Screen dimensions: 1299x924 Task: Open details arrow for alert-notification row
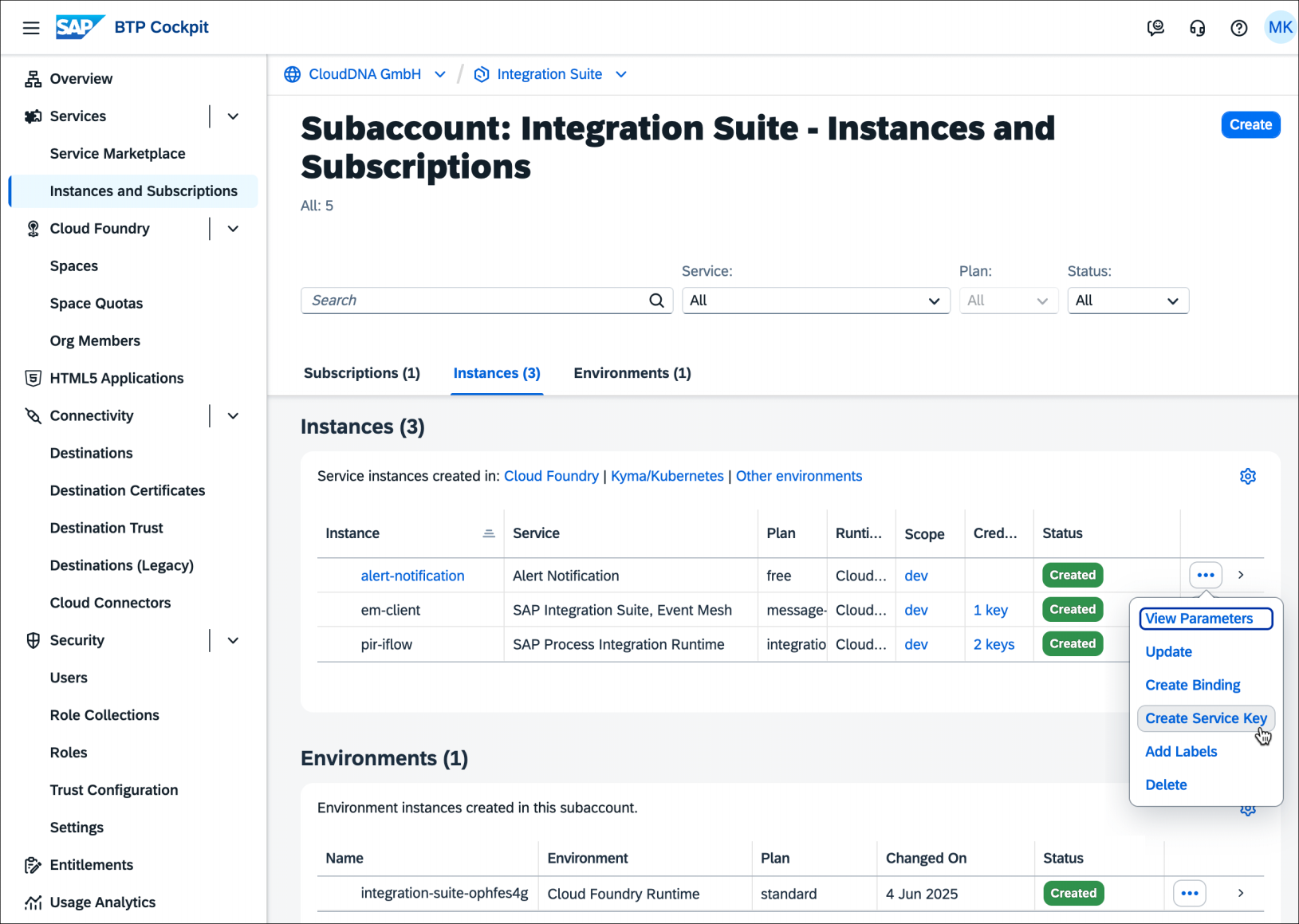click(x=1241, y=575)
